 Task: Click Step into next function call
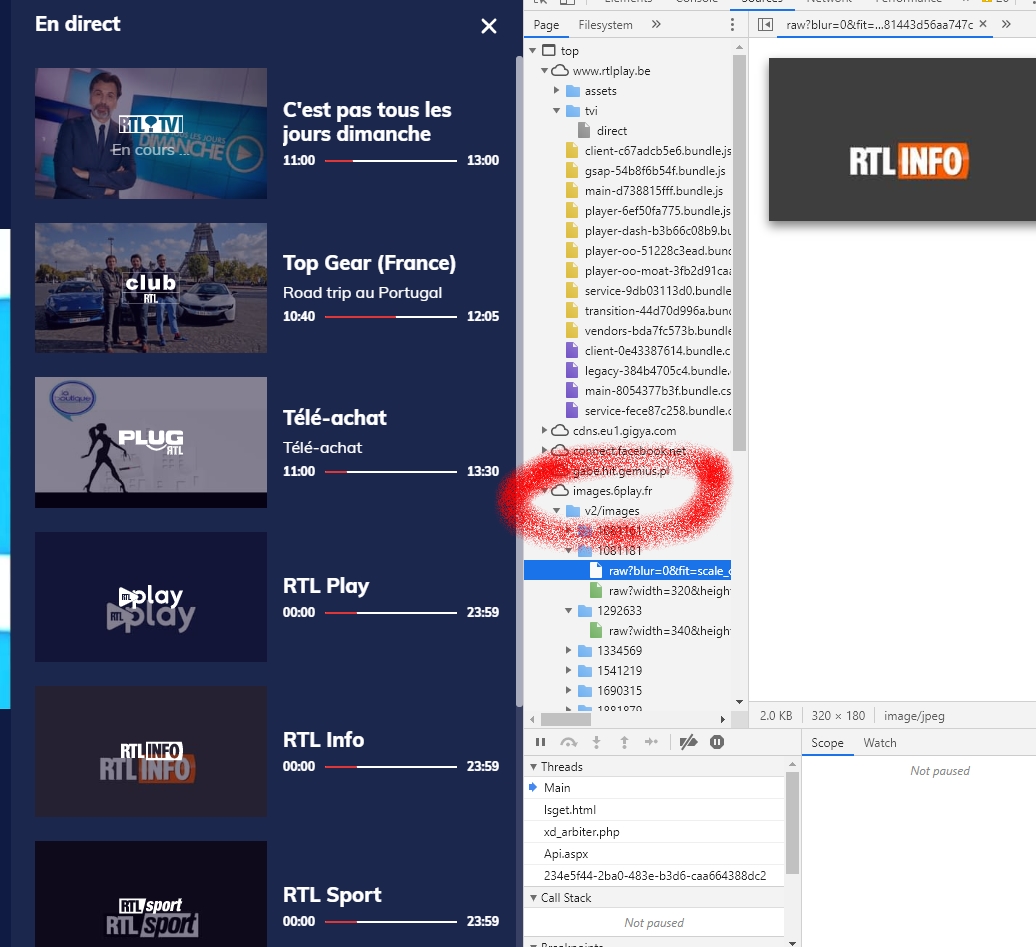click(597, 742)
